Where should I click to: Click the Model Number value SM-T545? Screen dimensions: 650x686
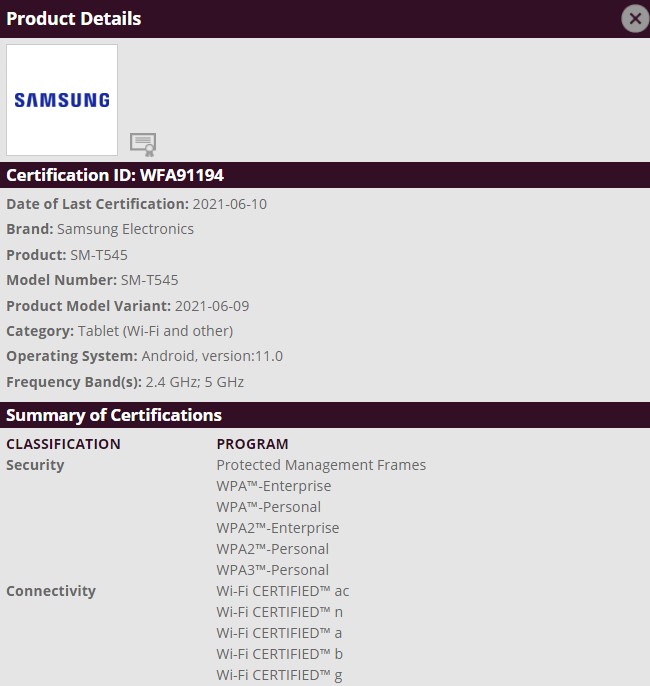pyautogui.click(x=150, y=280)
